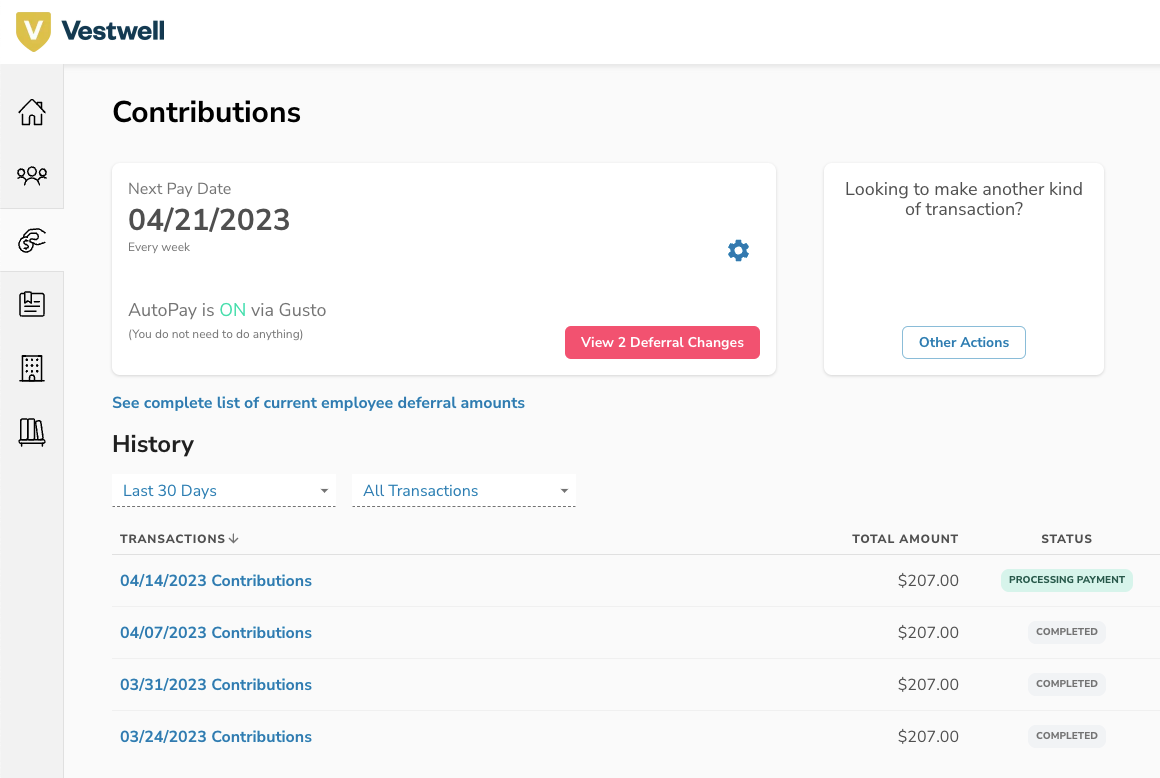Open pay schedule settings gear icon

(738, 251)
